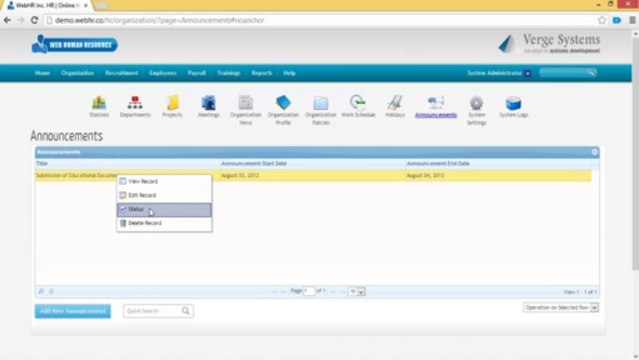
Task: Open Operation on Selected Row dropdown
Action: 561,307
